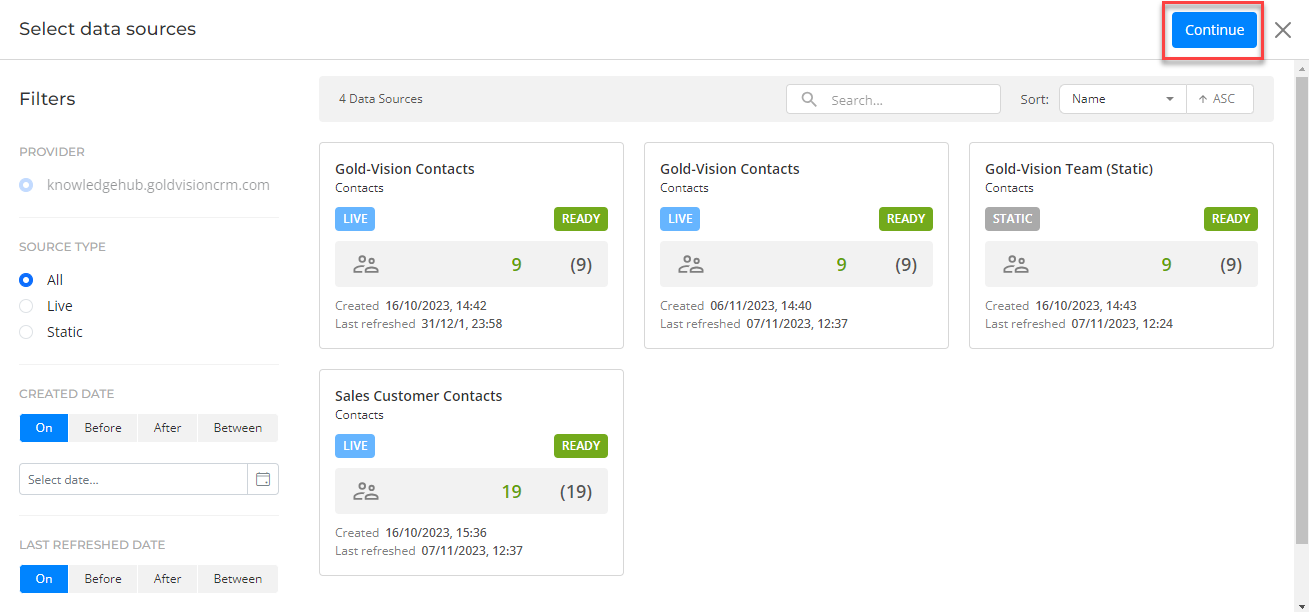This screenshot has width=1309, height=612.
Task: Open the Sales Customer Contacts title
Action: tap(419, 396)
